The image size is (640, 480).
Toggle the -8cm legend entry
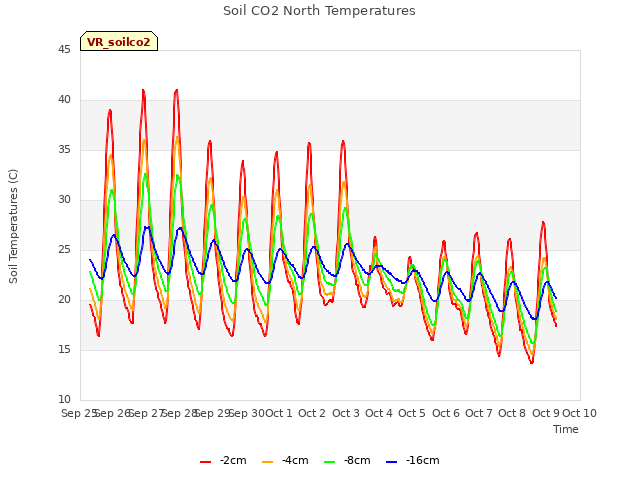tap(347, 460)
